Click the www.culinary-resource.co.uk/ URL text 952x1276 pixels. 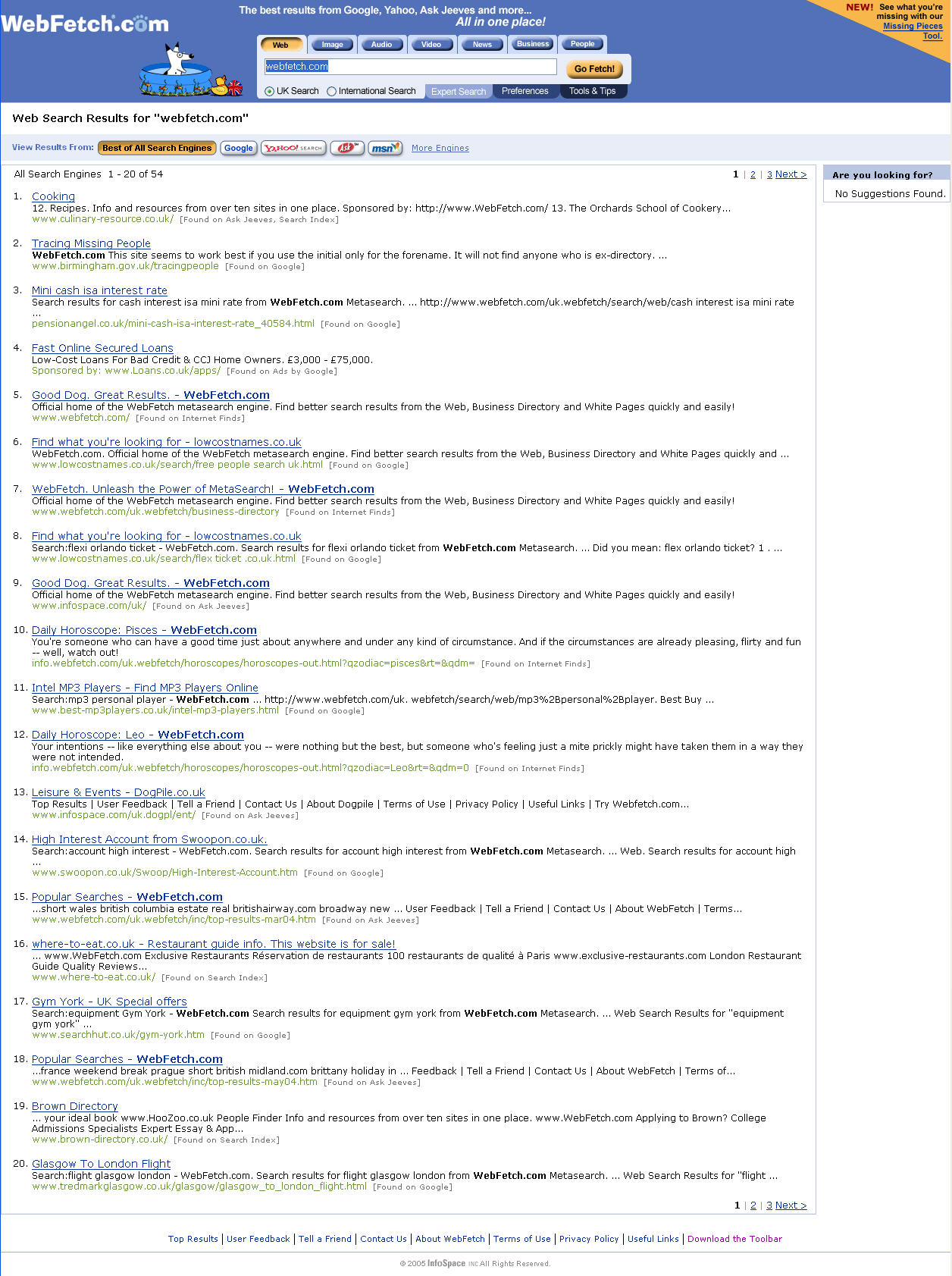102,219
